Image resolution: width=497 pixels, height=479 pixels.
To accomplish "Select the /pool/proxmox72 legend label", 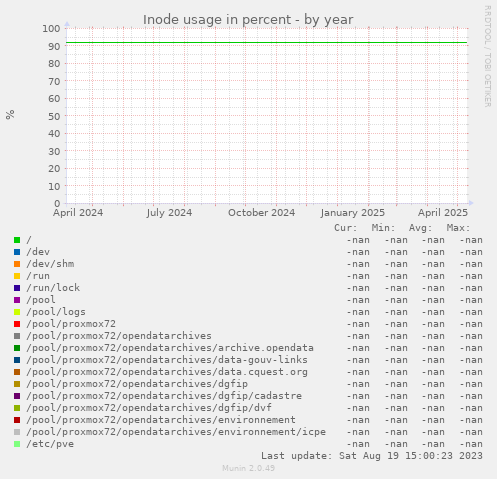I will [71, 324].
